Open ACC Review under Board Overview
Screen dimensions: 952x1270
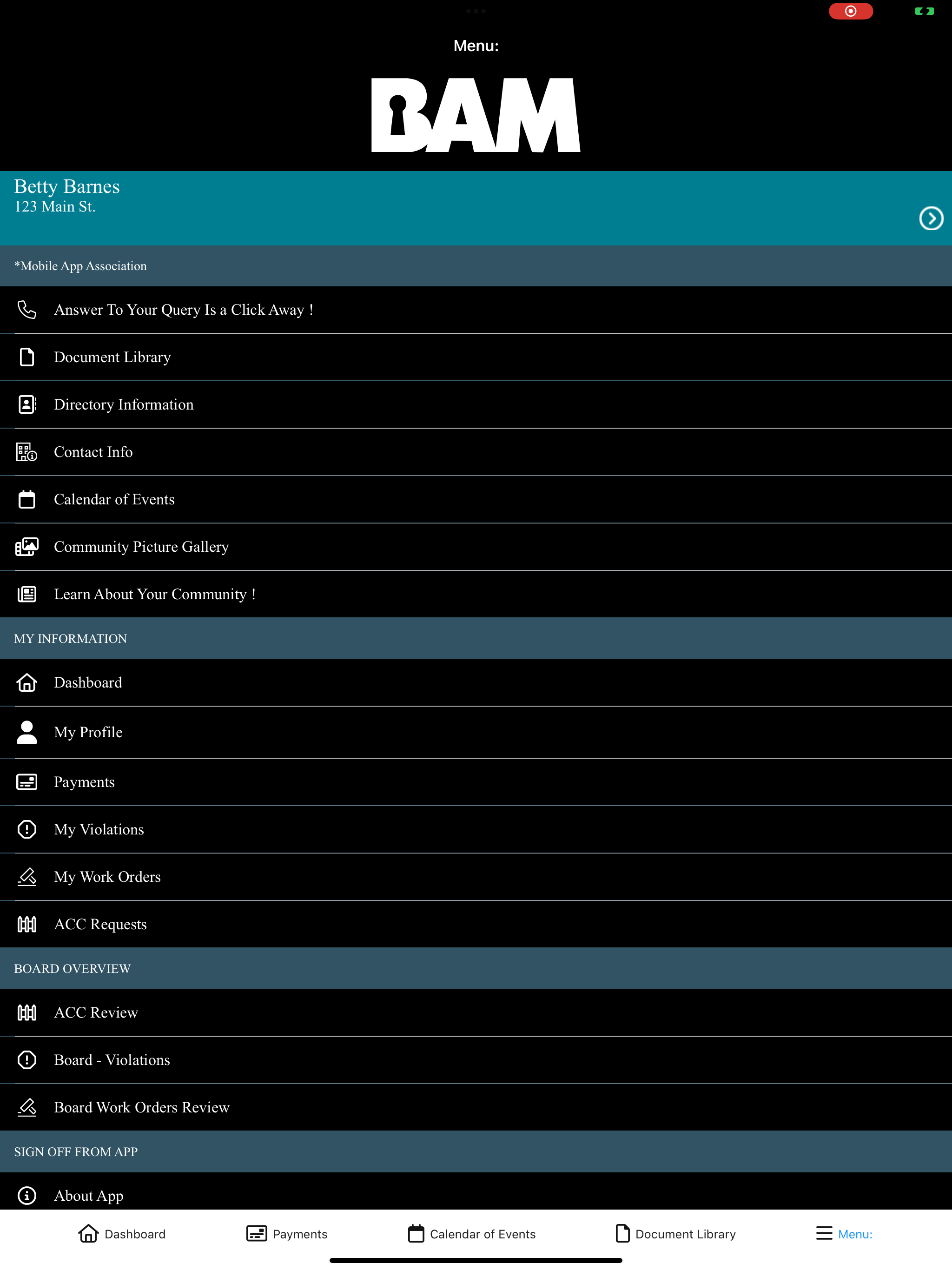[476, 1013]
